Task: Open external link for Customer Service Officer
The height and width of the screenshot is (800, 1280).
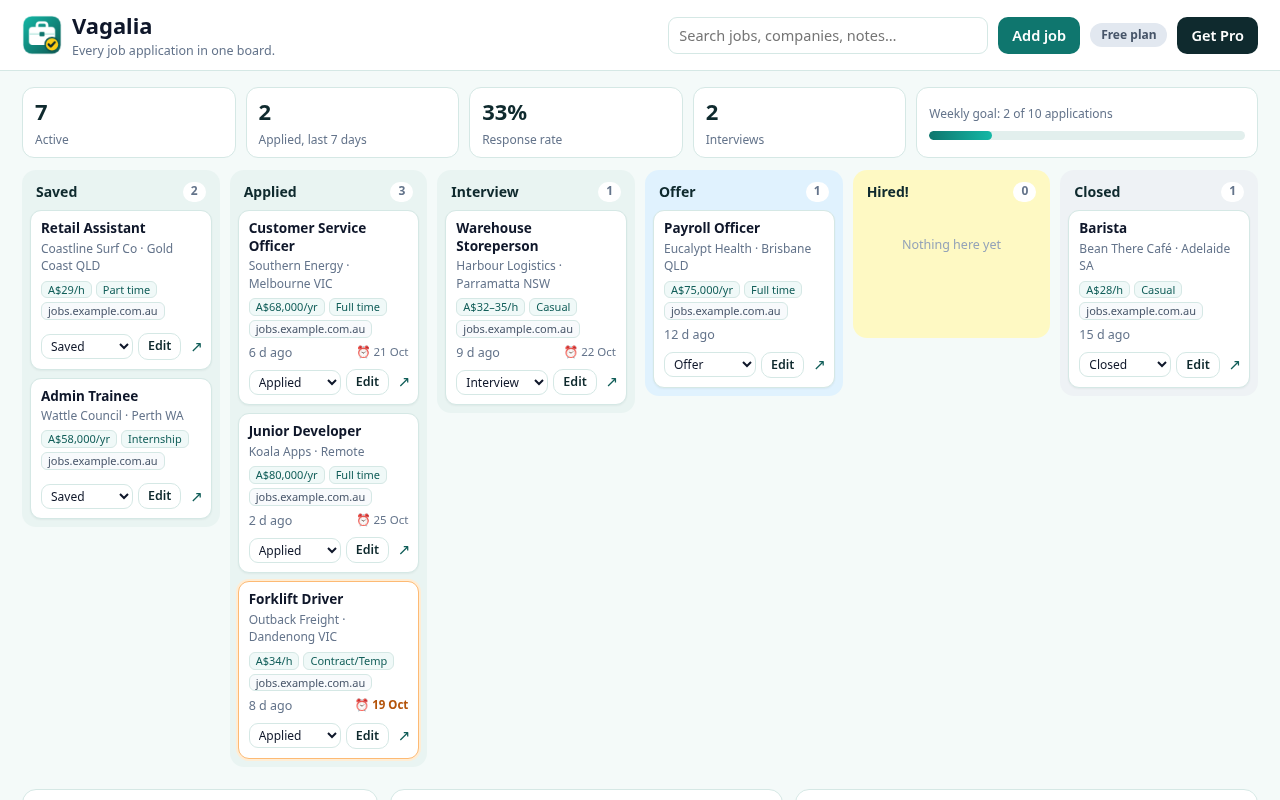Action: [404, 382]
